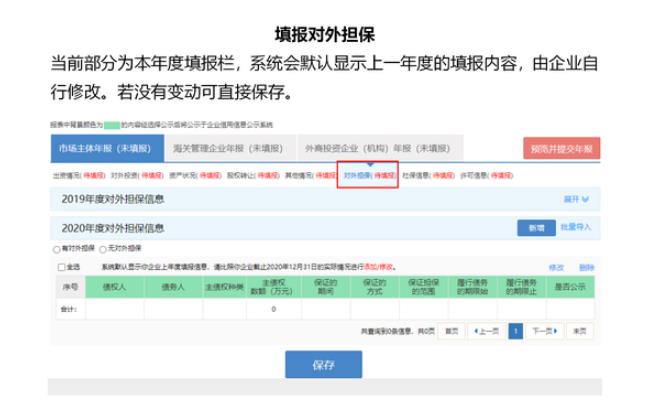
Task: Check the 全选 checkbox
Action: (x=60, y=268)
